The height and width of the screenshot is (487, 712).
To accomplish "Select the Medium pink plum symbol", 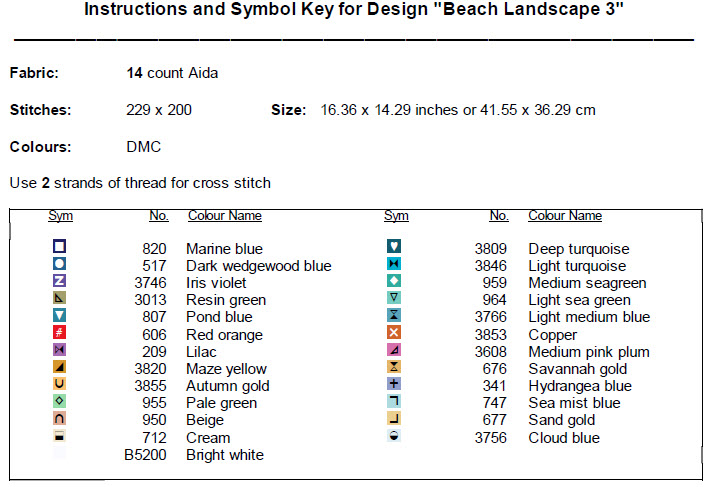I will 395,351.
